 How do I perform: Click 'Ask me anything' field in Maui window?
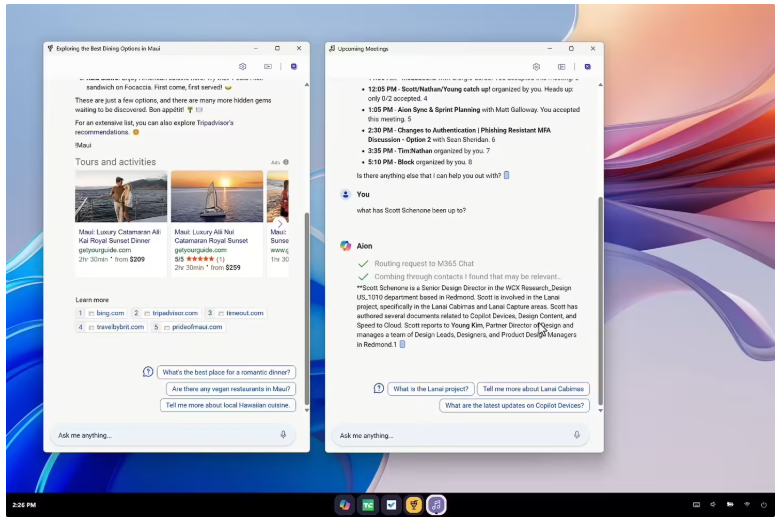(x=173, y=435)
